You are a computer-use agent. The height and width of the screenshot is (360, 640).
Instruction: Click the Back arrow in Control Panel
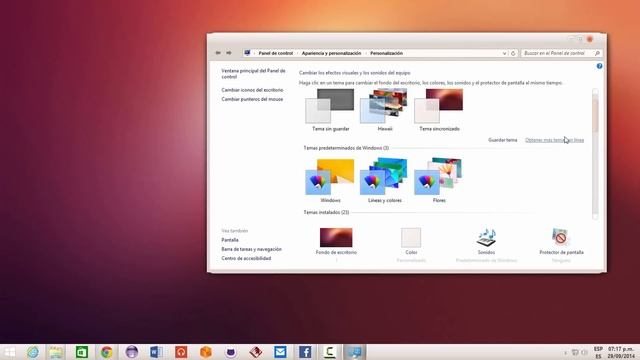pyautogui.click(x=218, y=53)
